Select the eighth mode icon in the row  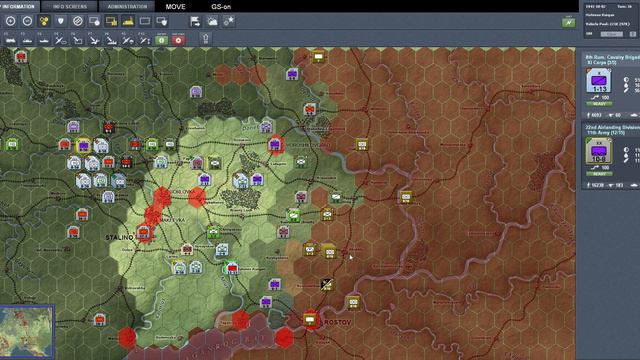[x=128, y=40]
